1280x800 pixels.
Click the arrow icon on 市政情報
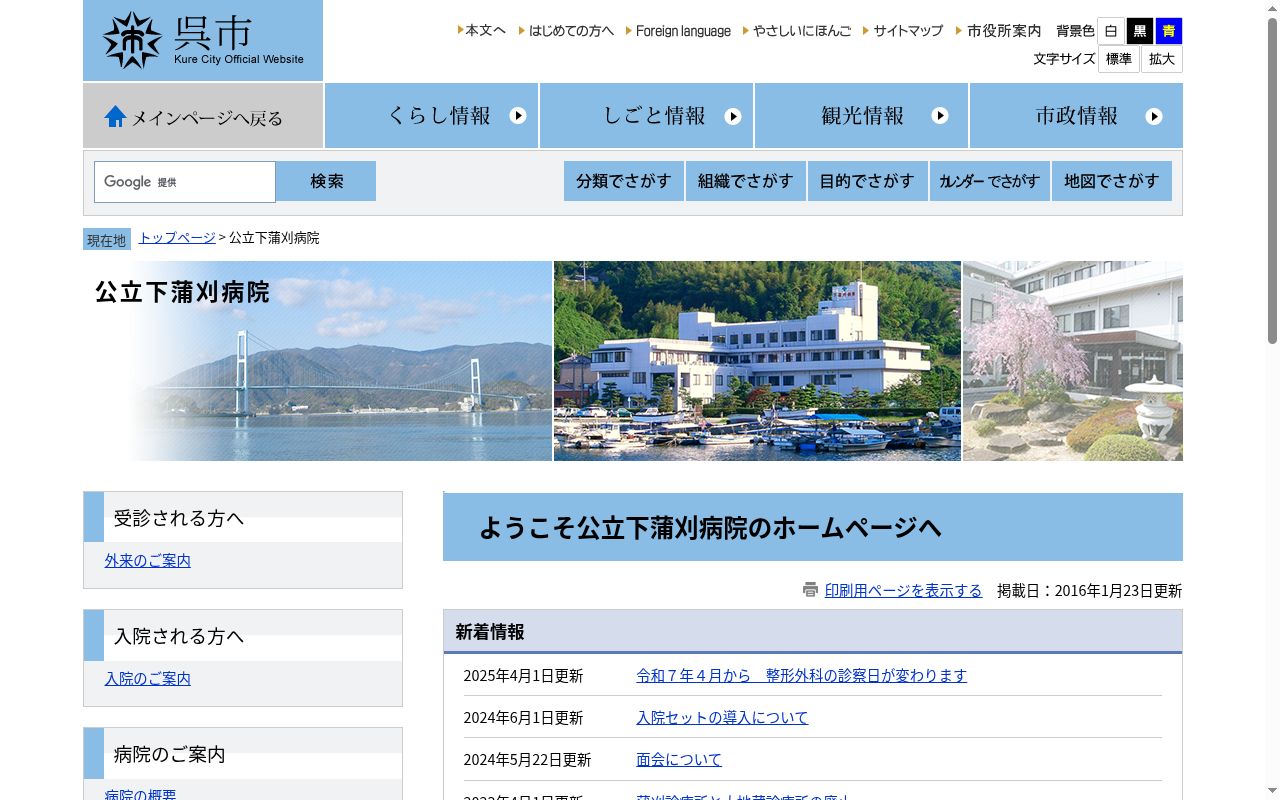(x=1154, y=116)
